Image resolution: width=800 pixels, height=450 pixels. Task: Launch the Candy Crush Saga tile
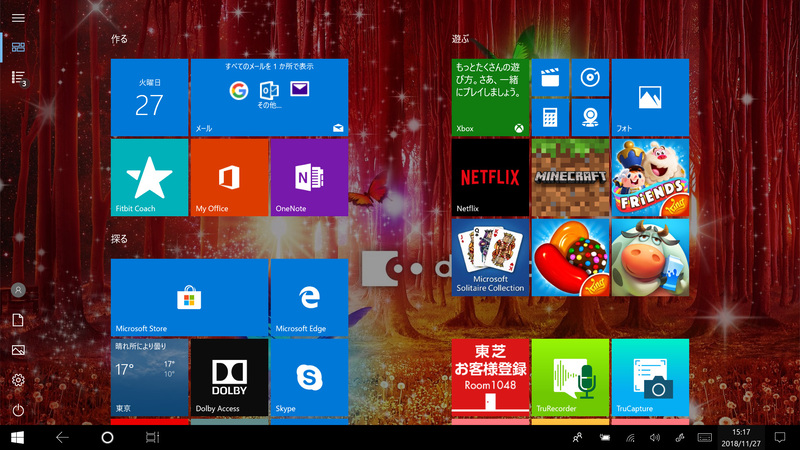coord(570,258)
